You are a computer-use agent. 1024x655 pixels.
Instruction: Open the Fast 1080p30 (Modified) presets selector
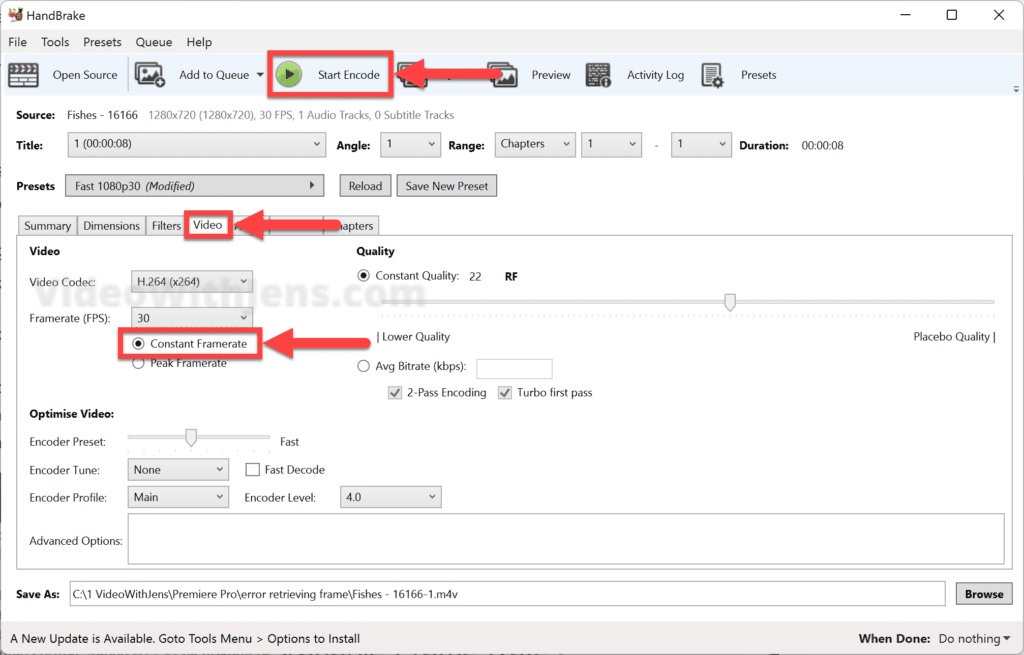195,185
